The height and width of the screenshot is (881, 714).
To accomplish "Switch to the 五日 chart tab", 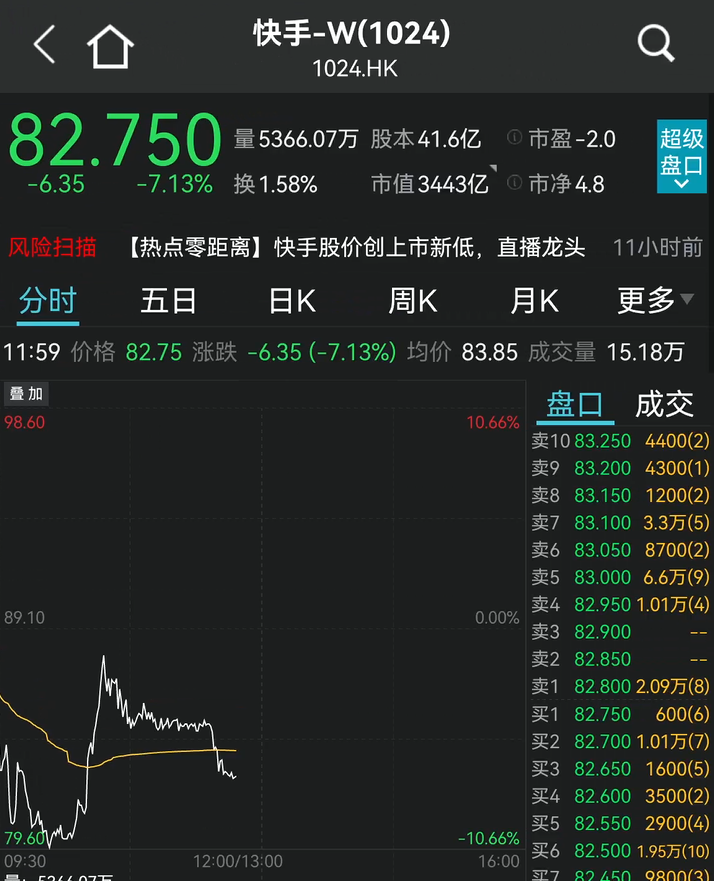I will pyautogui.click(x=168, y=300).
